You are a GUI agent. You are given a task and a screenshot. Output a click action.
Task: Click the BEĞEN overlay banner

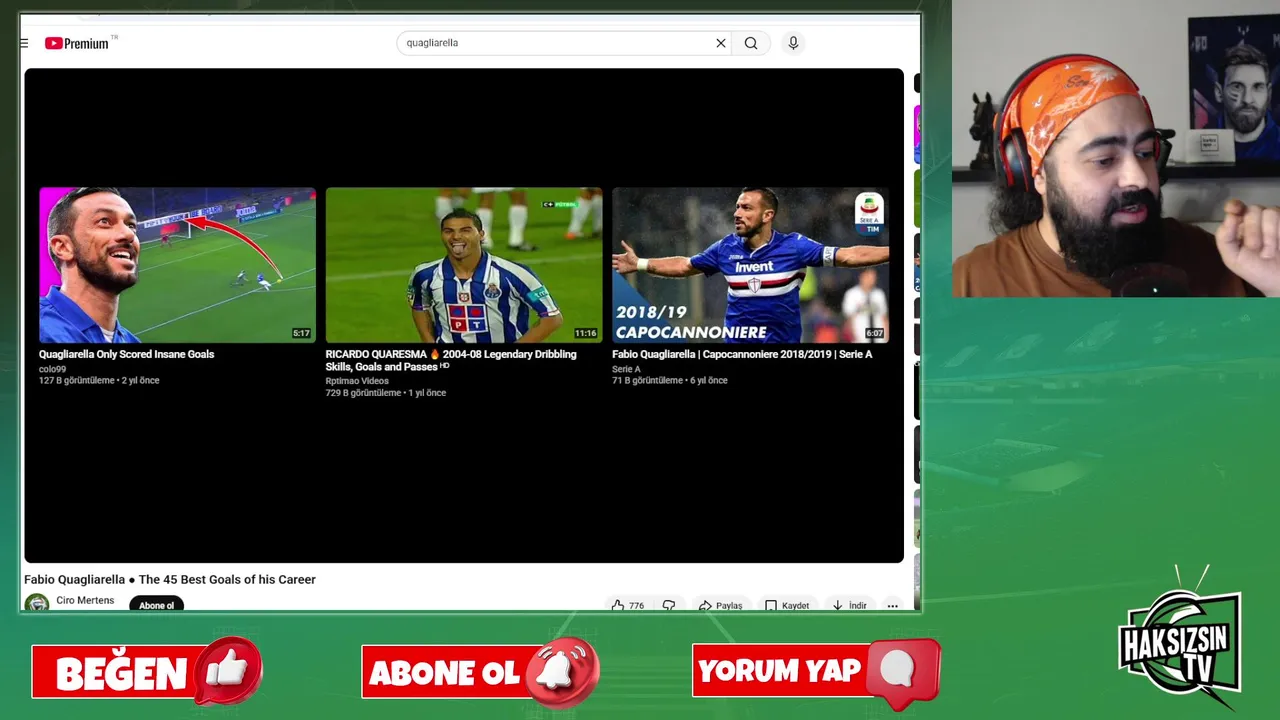click(x=147, y=670)
